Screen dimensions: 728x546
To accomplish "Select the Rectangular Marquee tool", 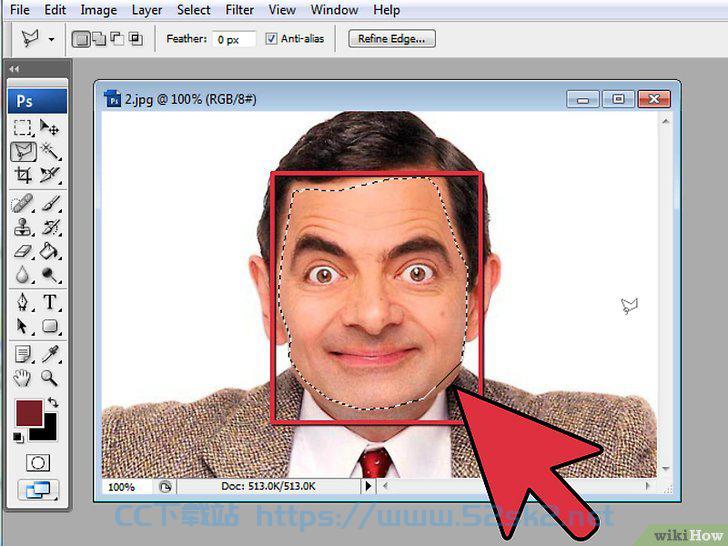I will point(22,128).
